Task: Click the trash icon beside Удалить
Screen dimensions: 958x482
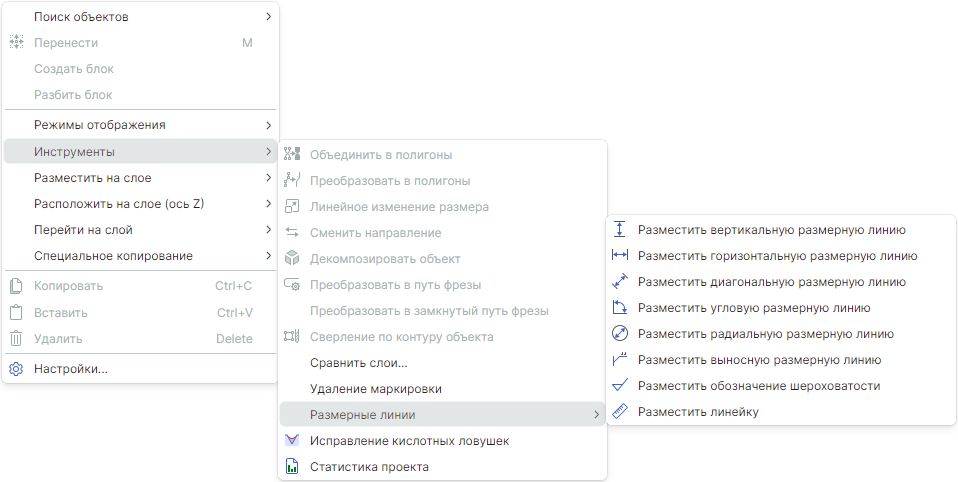Action: coord(16,338)
